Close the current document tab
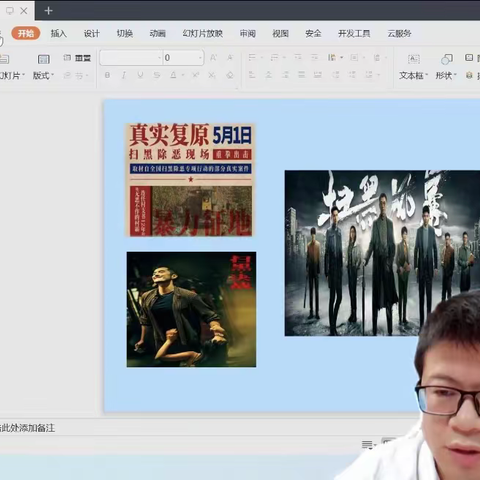The height and width of the screenshot is (480, 480). 24,11
